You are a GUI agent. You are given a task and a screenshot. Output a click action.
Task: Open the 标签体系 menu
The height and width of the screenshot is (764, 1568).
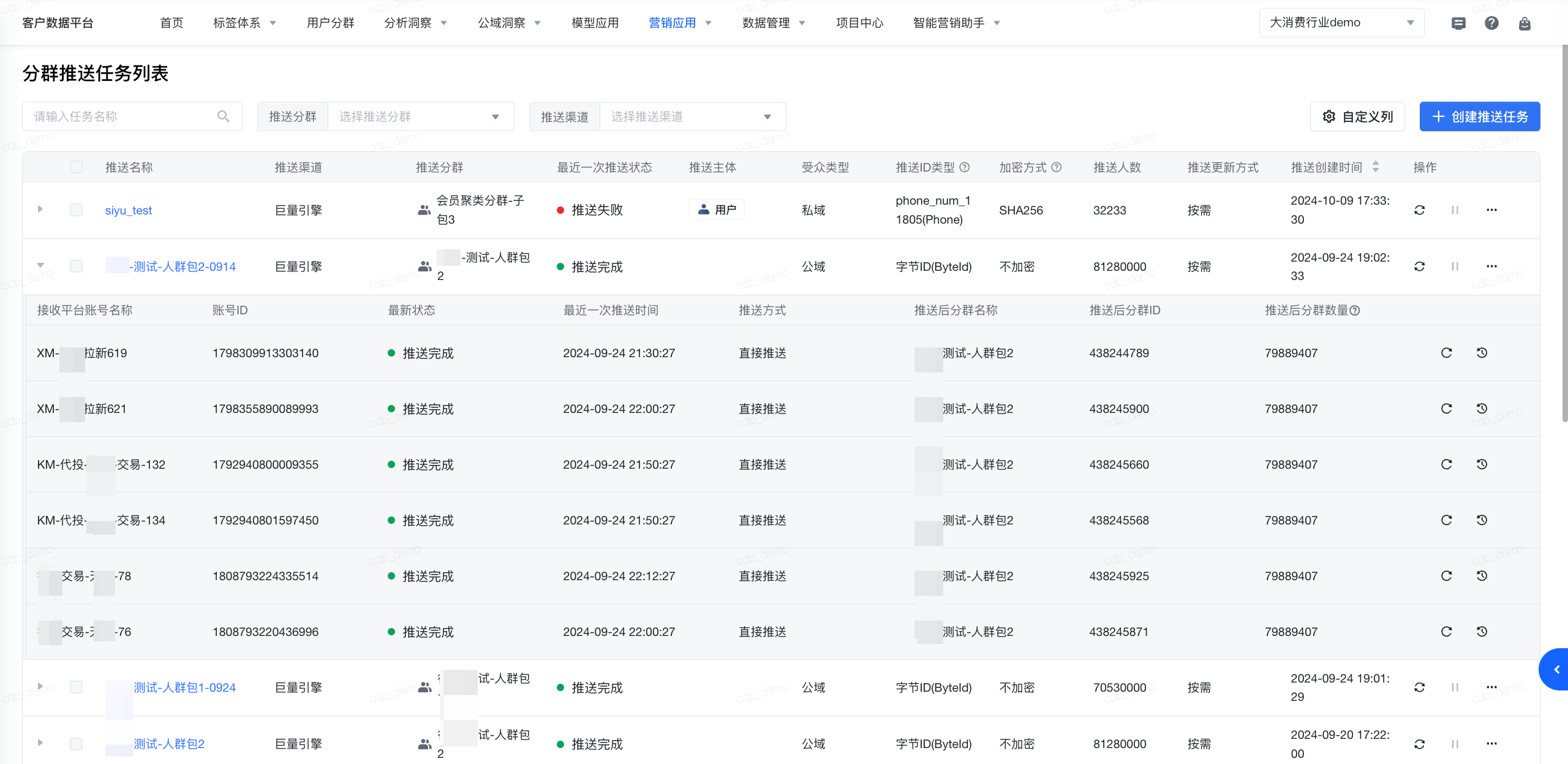[244, 23]
